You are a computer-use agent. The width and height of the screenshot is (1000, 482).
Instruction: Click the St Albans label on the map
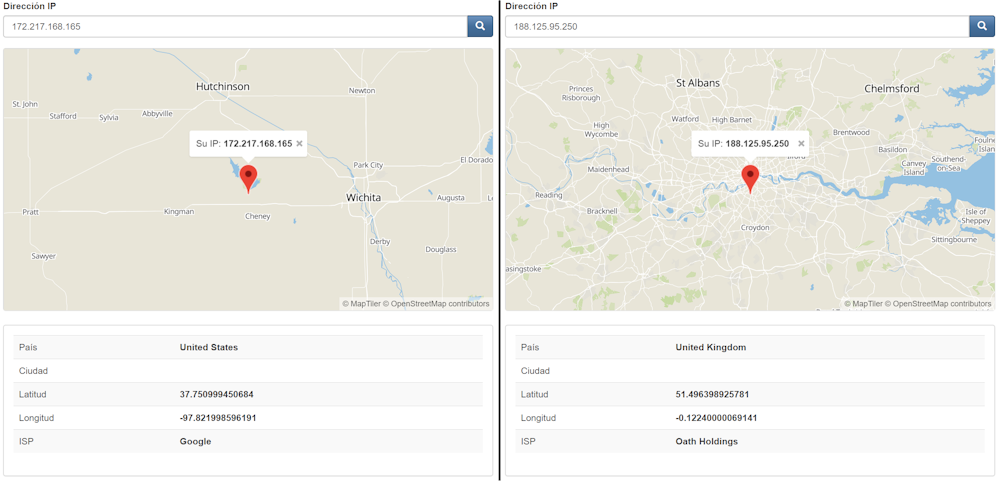click(x=698, y=83)
